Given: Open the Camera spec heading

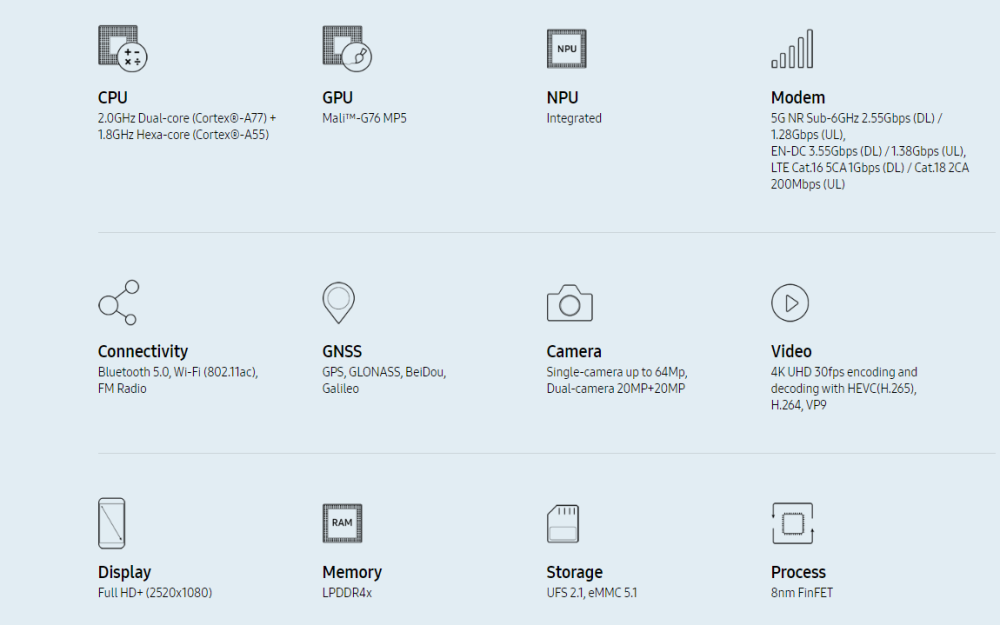Looking at the screenshot, I should click(574, 351).
